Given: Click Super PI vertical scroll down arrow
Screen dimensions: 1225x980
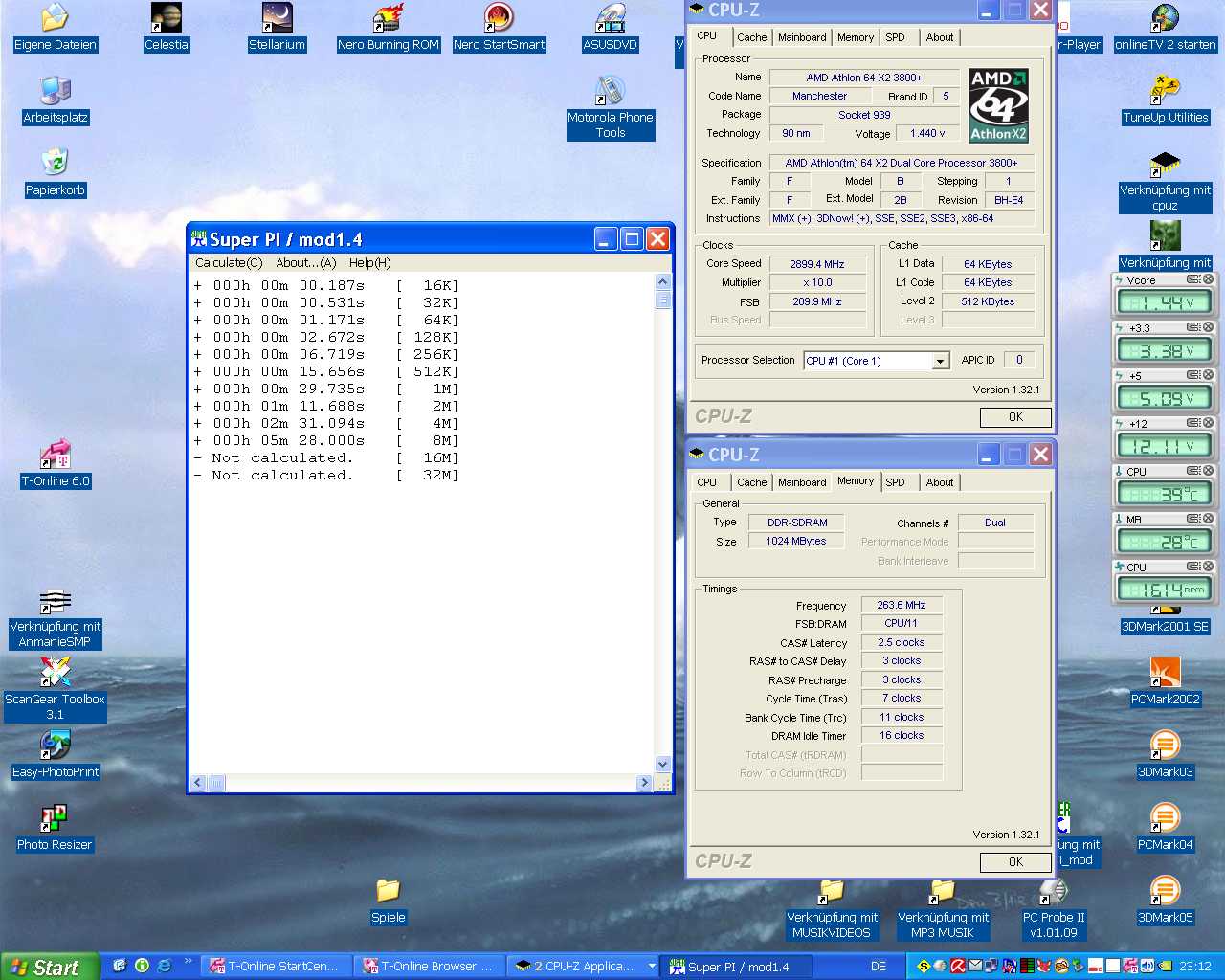Looking at the screenshot, I should [663, 764].
